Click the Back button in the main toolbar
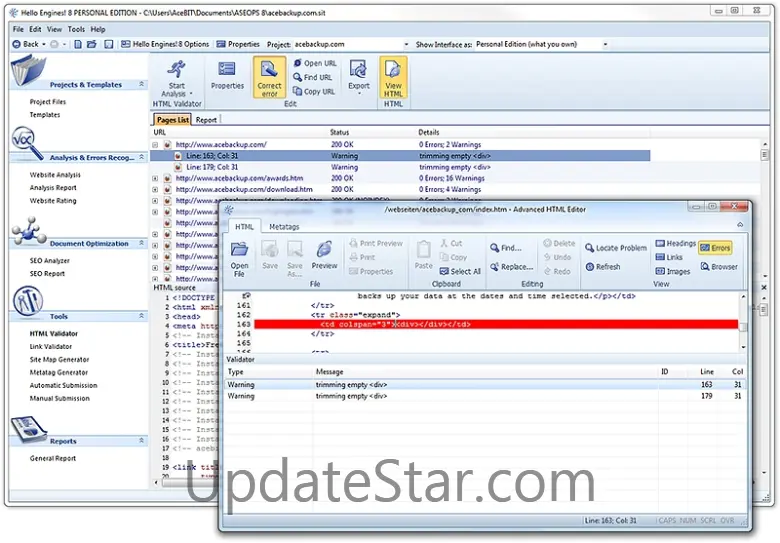 click(26, 44)
